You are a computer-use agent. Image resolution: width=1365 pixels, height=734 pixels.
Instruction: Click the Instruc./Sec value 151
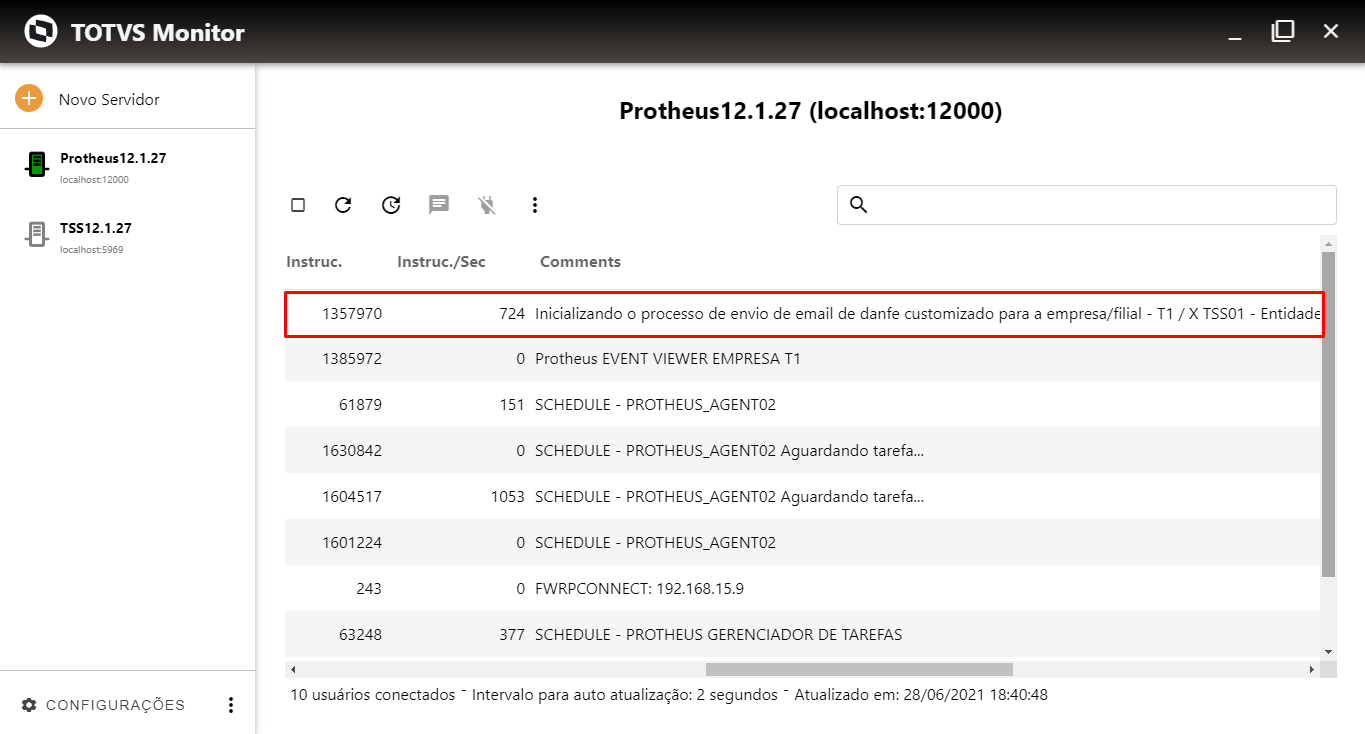[x=512, y=405]
